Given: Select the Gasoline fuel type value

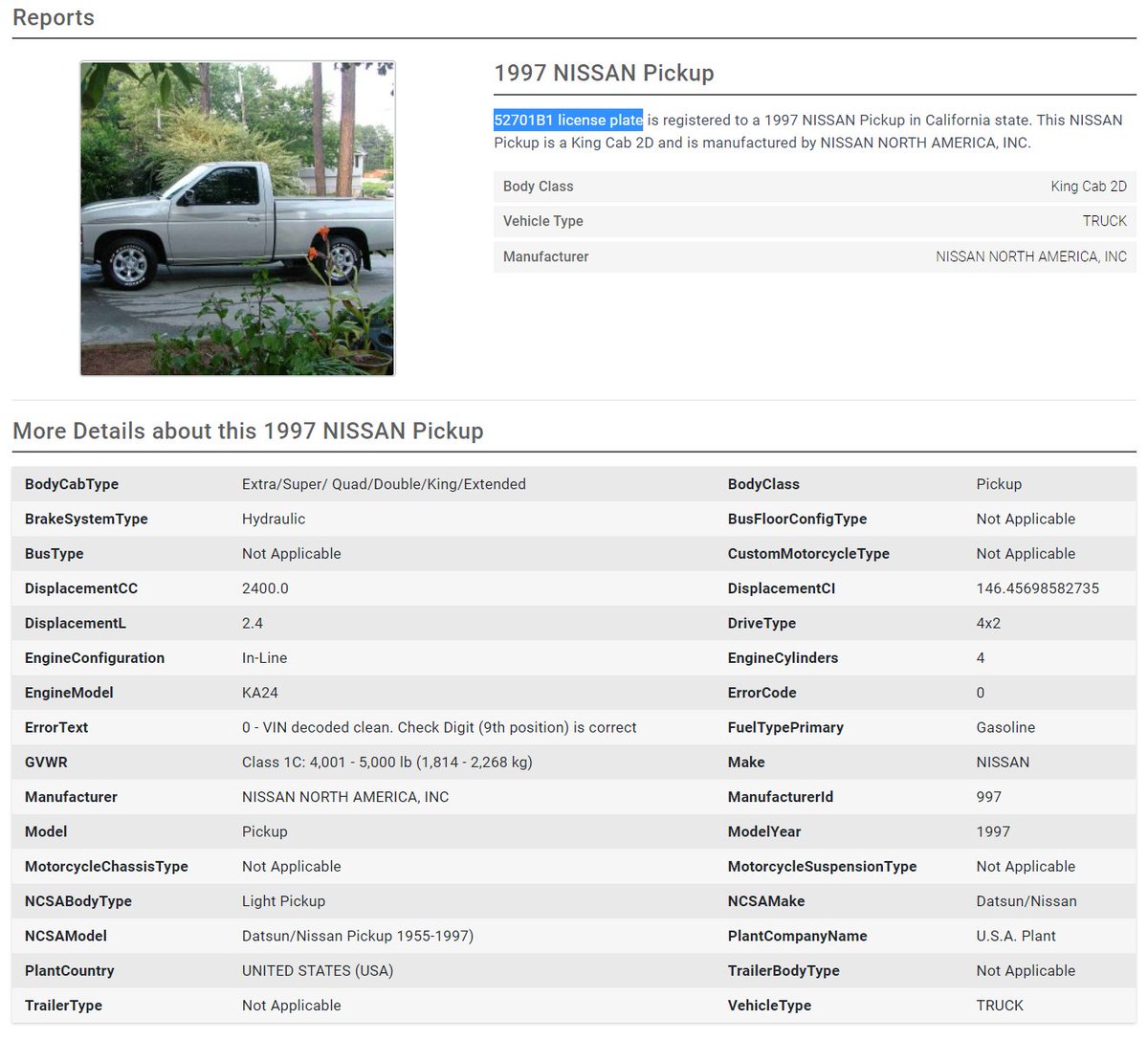Looking at the screenshot, I should [x=1005, y=727].
